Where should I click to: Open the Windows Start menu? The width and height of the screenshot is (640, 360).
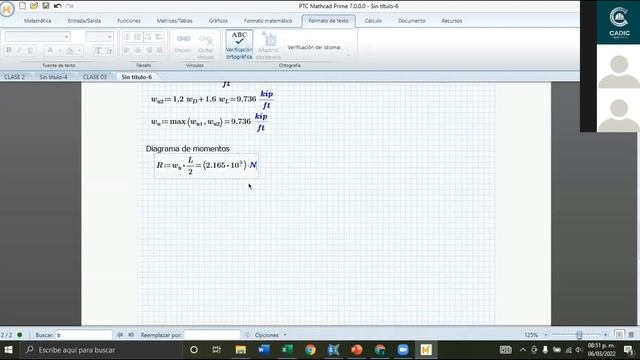pos(8,350)
